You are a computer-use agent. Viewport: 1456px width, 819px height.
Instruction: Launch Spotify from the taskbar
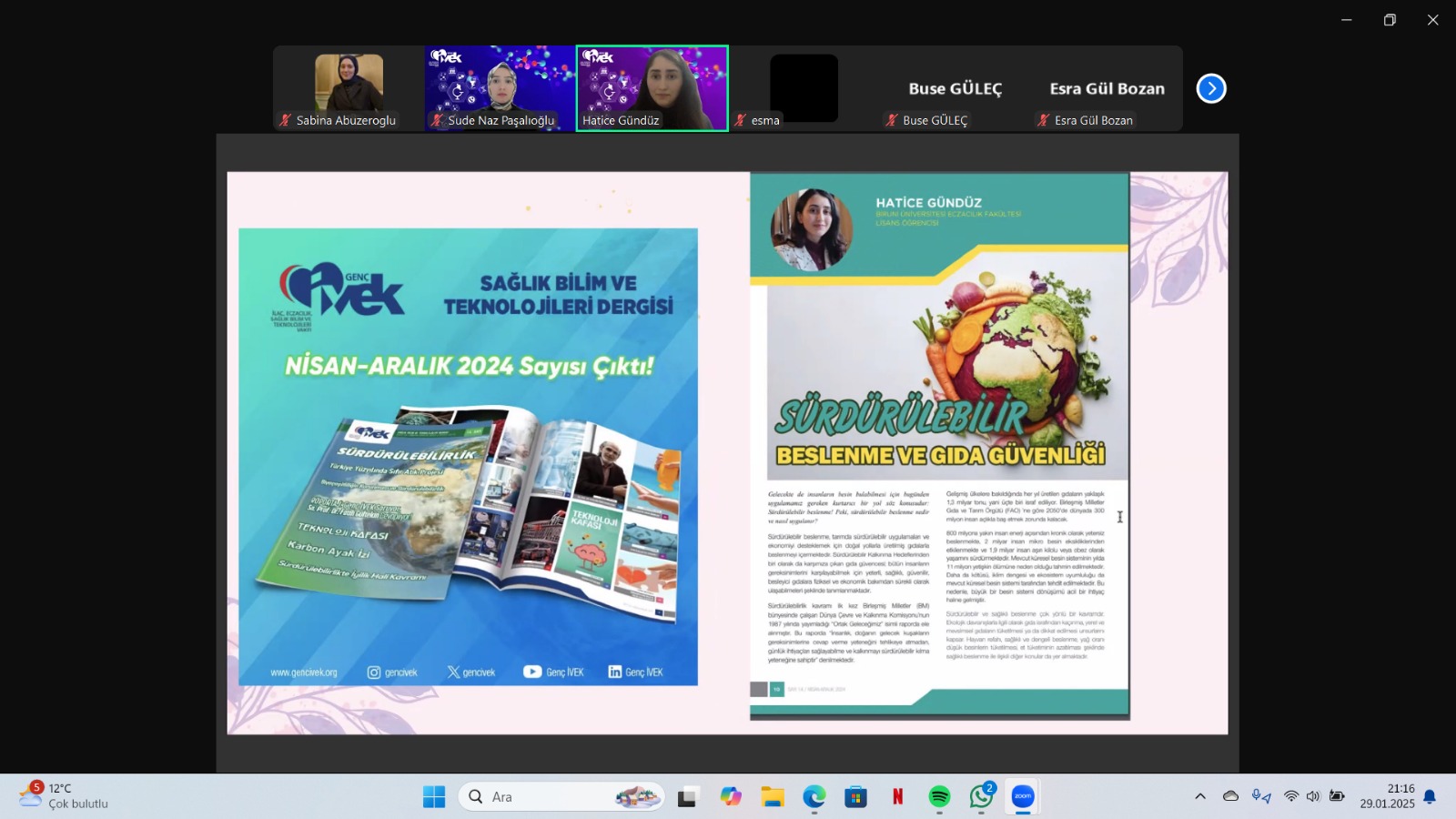click(939, 797)
